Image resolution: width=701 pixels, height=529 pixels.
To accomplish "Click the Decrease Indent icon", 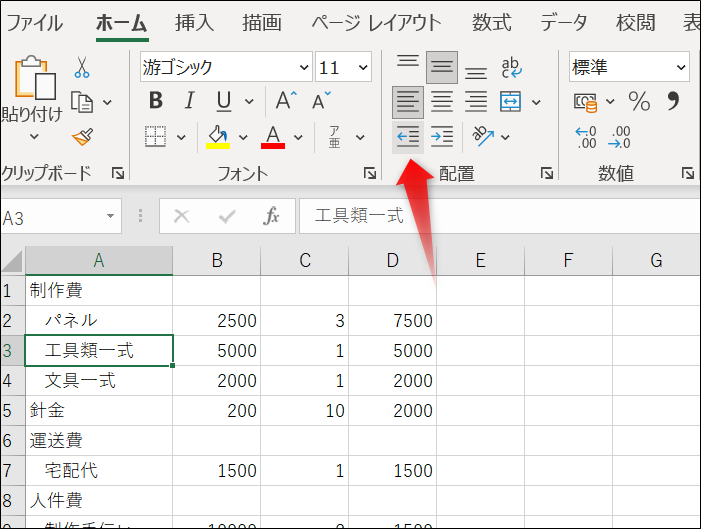I will (408, 137).
